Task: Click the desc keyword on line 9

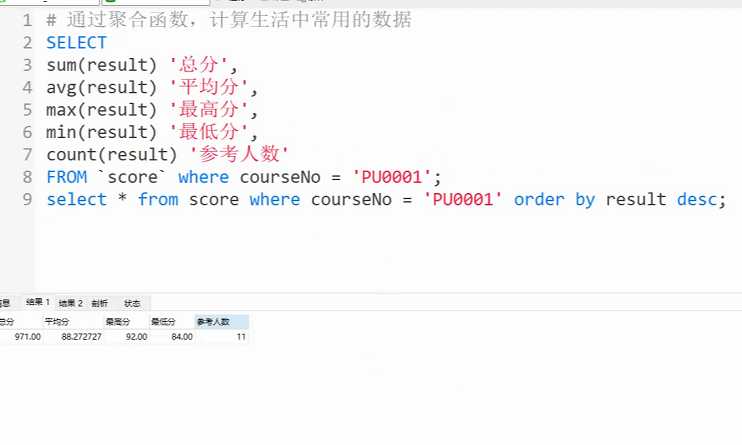Action: [x=697, y=199]
